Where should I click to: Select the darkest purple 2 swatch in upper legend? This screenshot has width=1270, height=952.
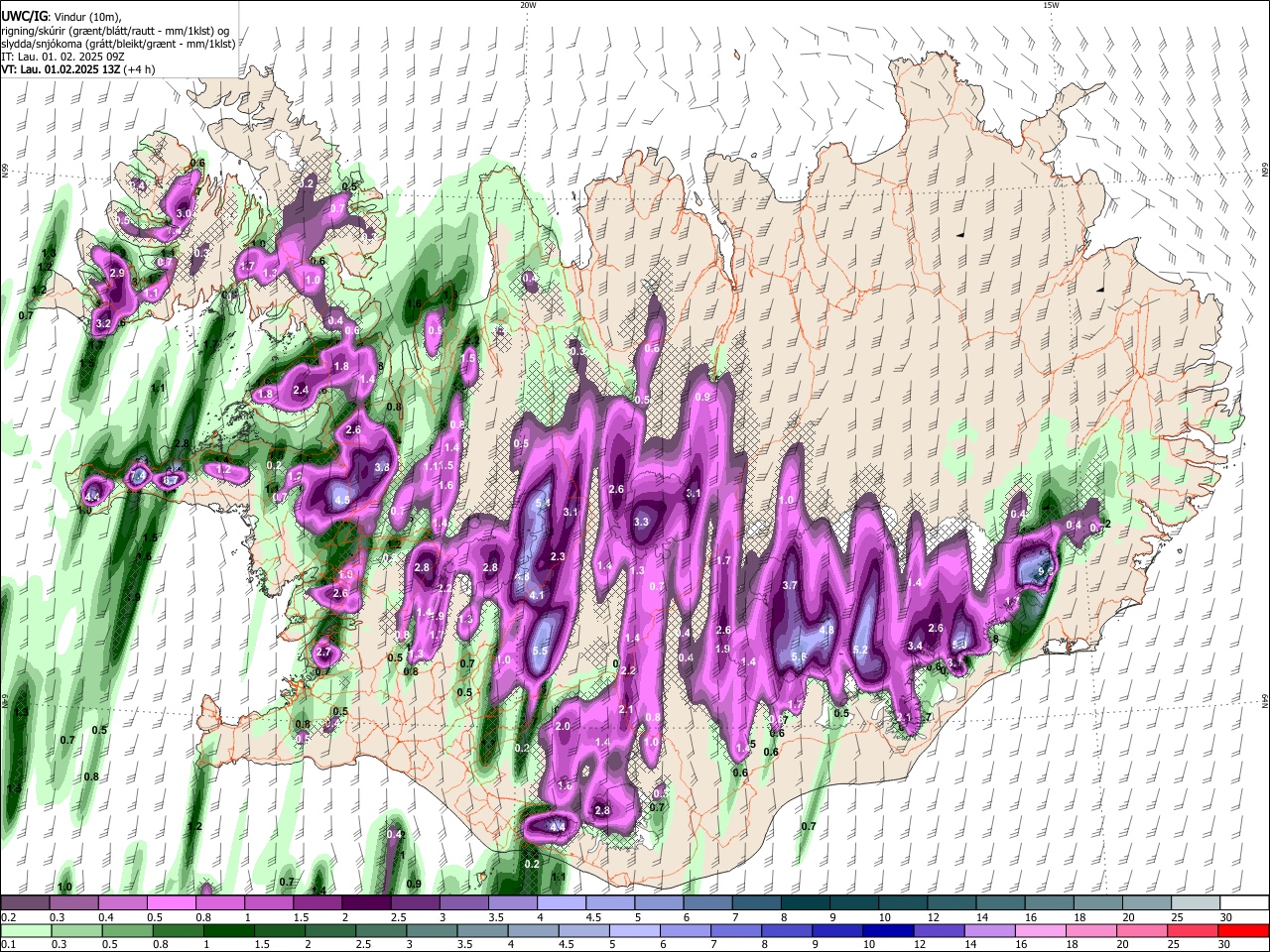click(x=366, y=903)
